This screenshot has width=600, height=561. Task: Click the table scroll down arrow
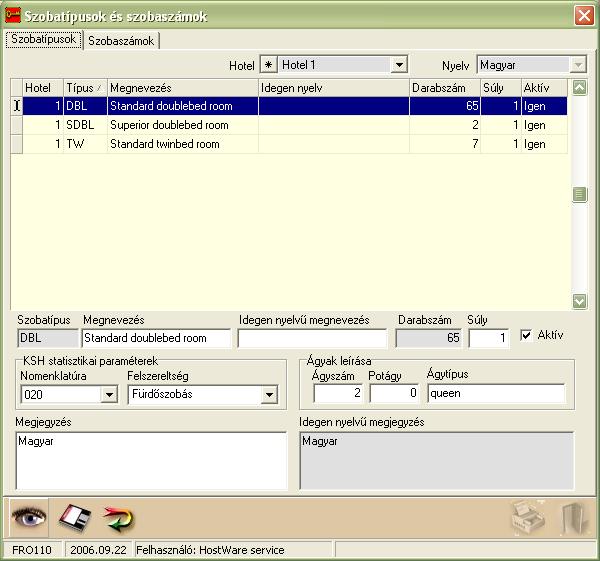[x=579, y=301]
